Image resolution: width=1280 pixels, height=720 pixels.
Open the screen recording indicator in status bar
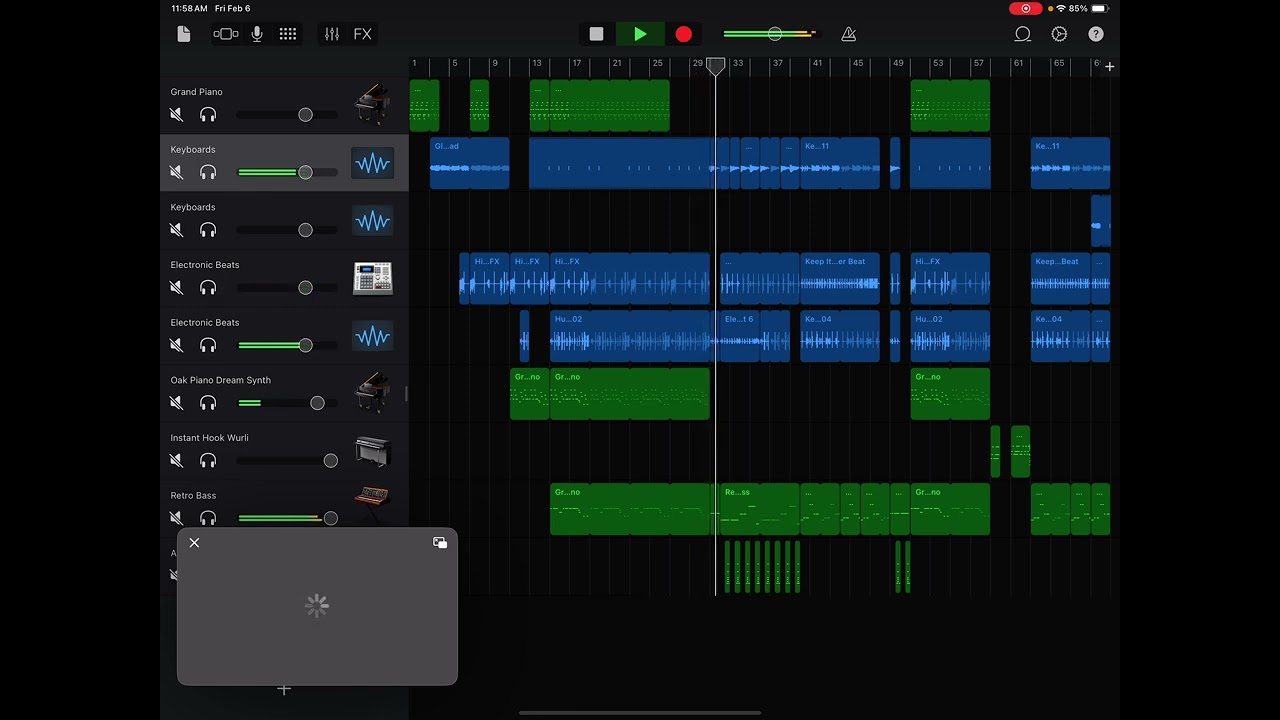1025,8
